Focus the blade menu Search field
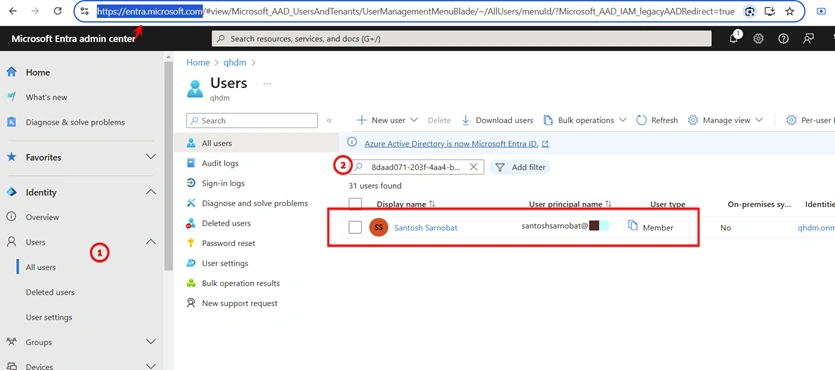Viewport: 835px width, 370px height. click(252, 121)
